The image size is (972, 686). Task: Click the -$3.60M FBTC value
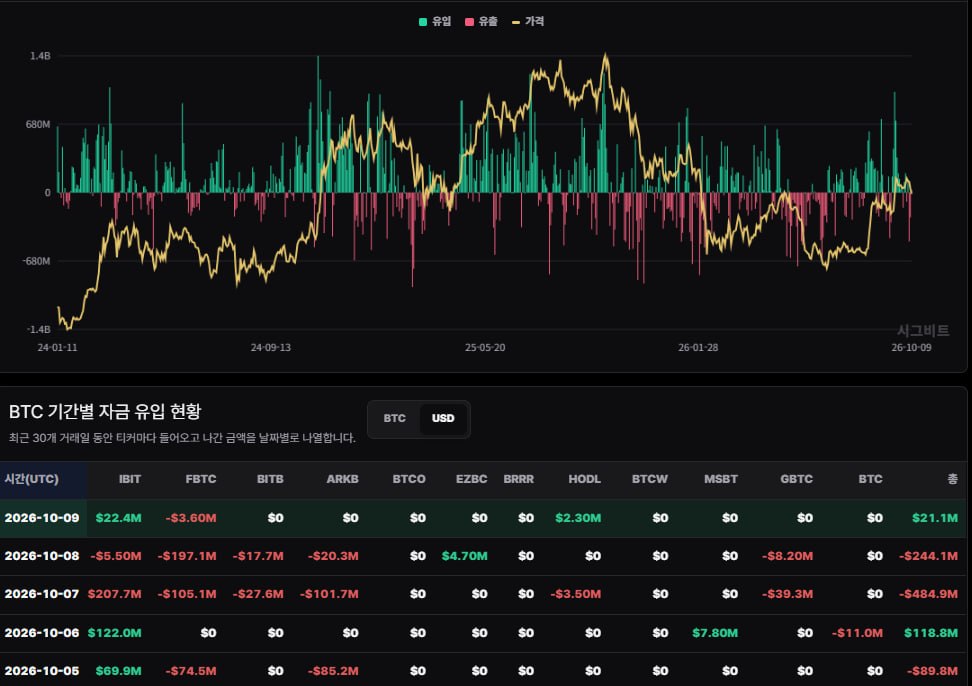click(191, 518)
